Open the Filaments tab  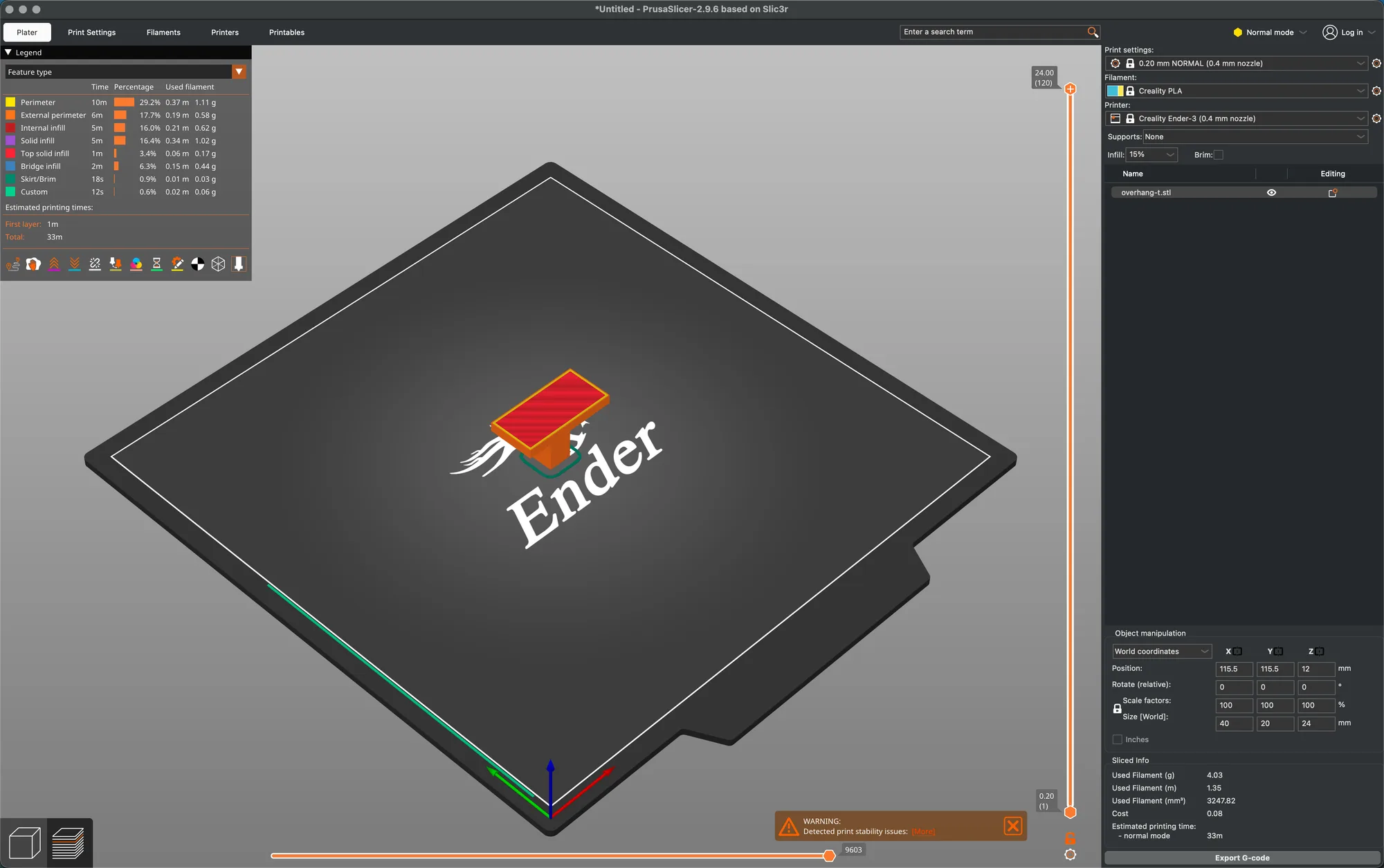click(163, 33)
